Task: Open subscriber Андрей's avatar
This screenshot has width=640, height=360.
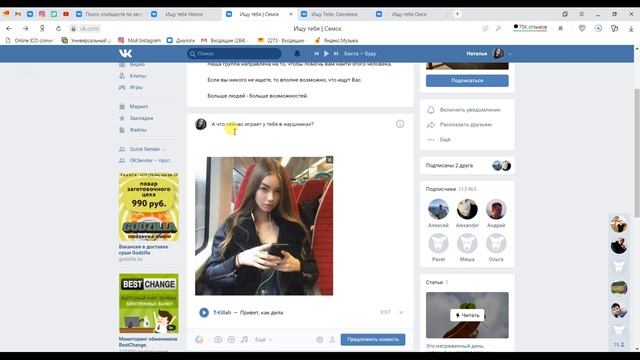Action: pyautogui.click(x=496, y=209)
